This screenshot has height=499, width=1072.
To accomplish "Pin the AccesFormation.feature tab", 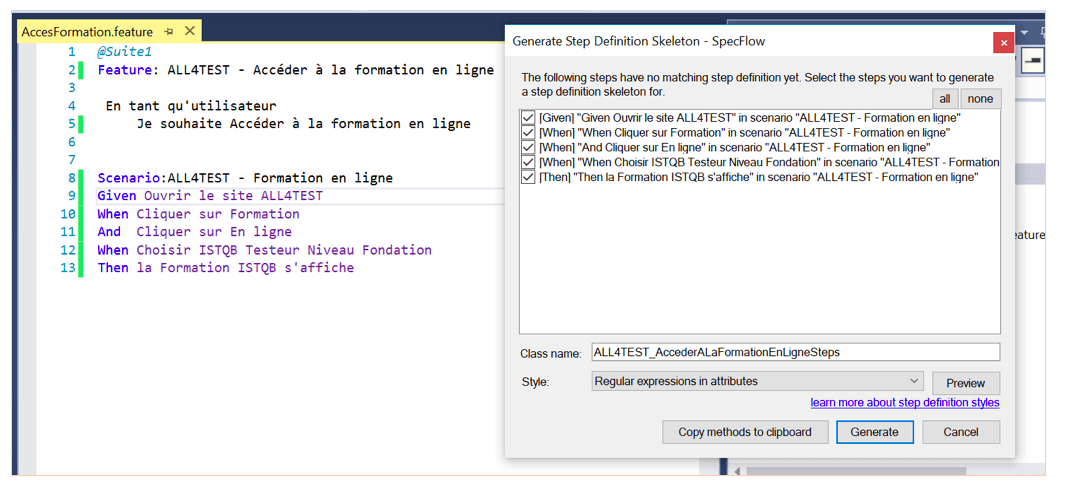I will coord(169,31).
